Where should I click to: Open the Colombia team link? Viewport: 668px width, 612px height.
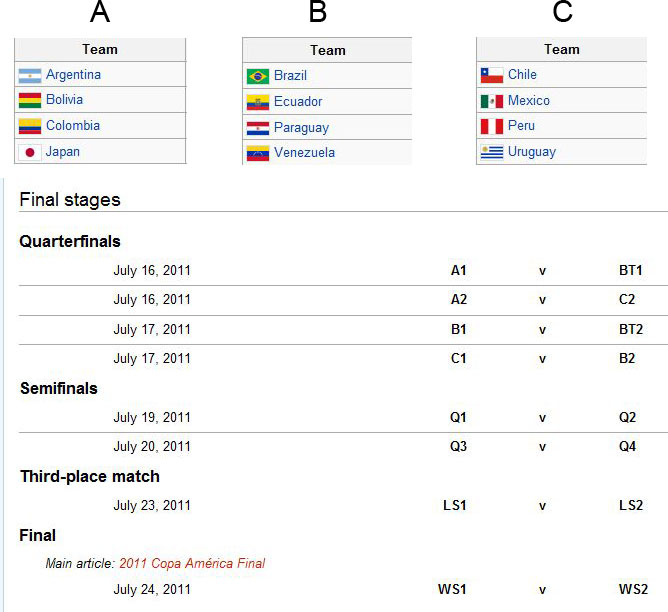(x=73, y=126)
